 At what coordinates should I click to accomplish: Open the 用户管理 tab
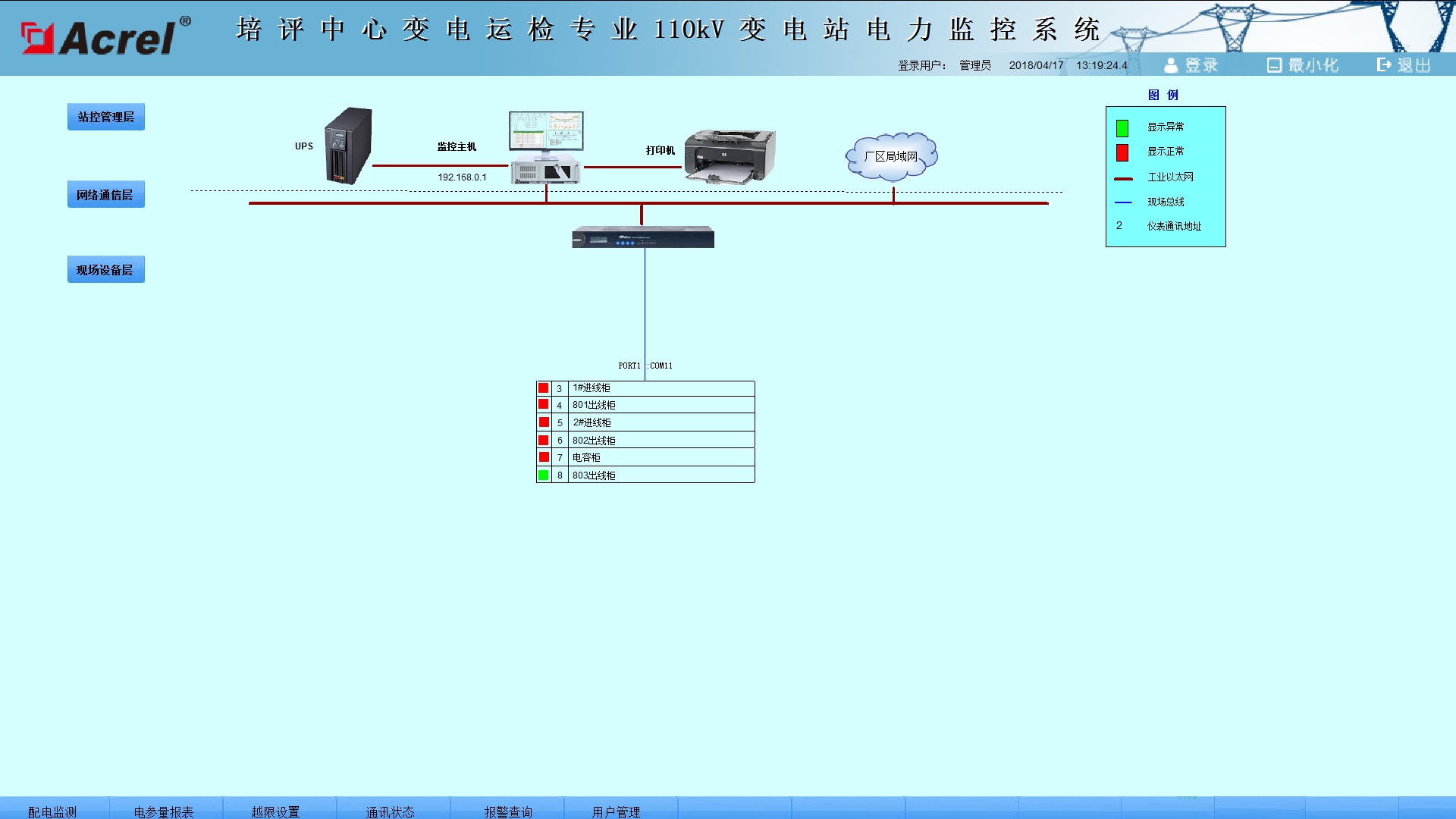(617, 811)
